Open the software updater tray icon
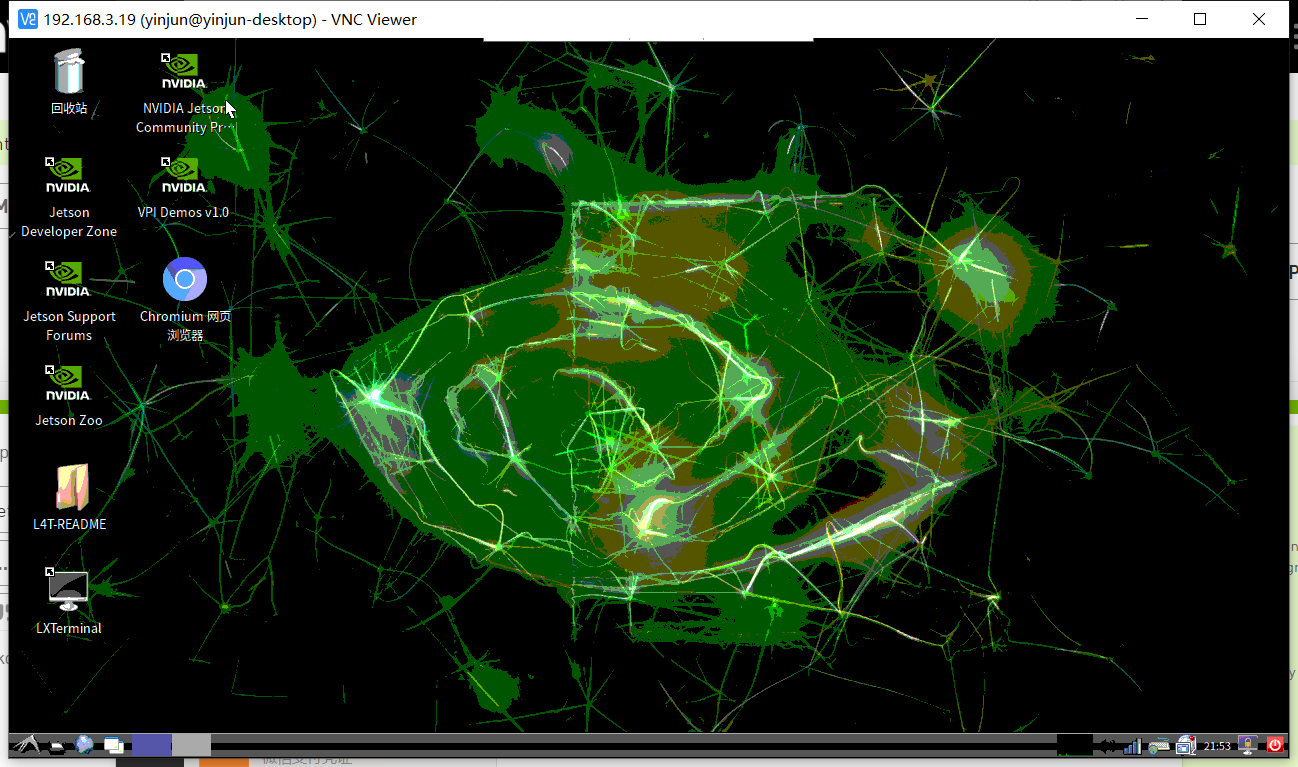 [1186, 745]
